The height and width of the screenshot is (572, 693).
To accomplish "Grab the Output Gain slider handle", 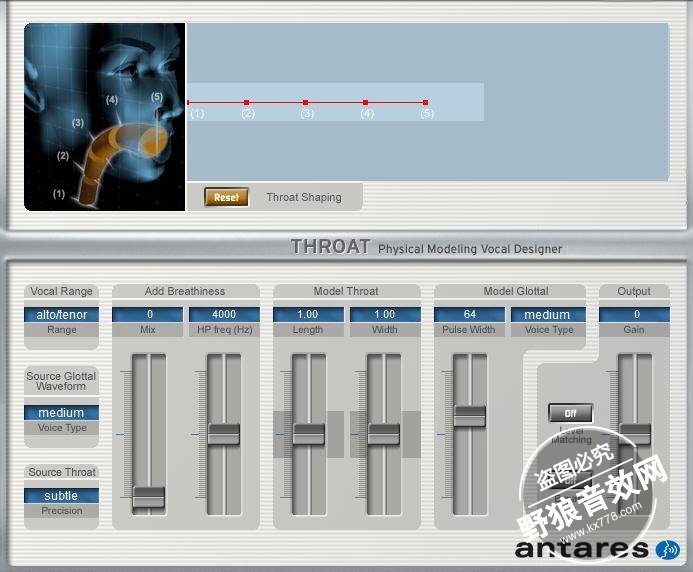I will click(x=635, y=434).
